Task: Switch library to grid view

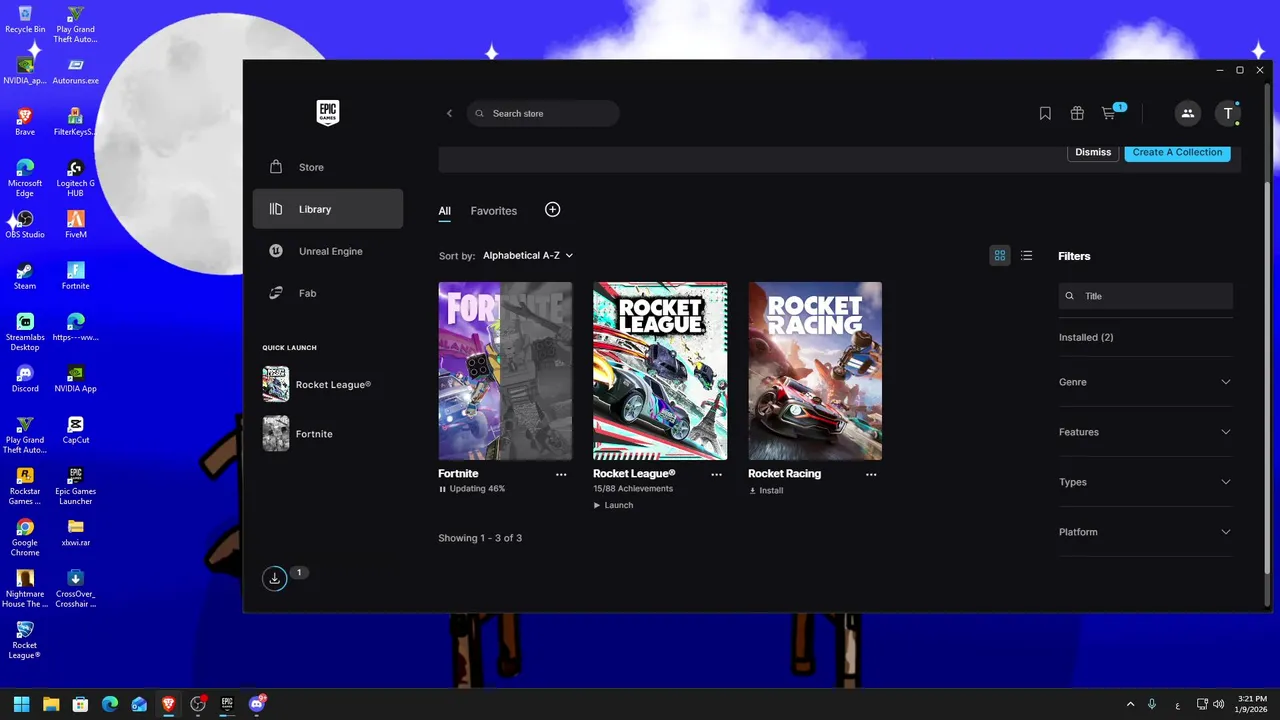Action: click(x=999, y=256)
